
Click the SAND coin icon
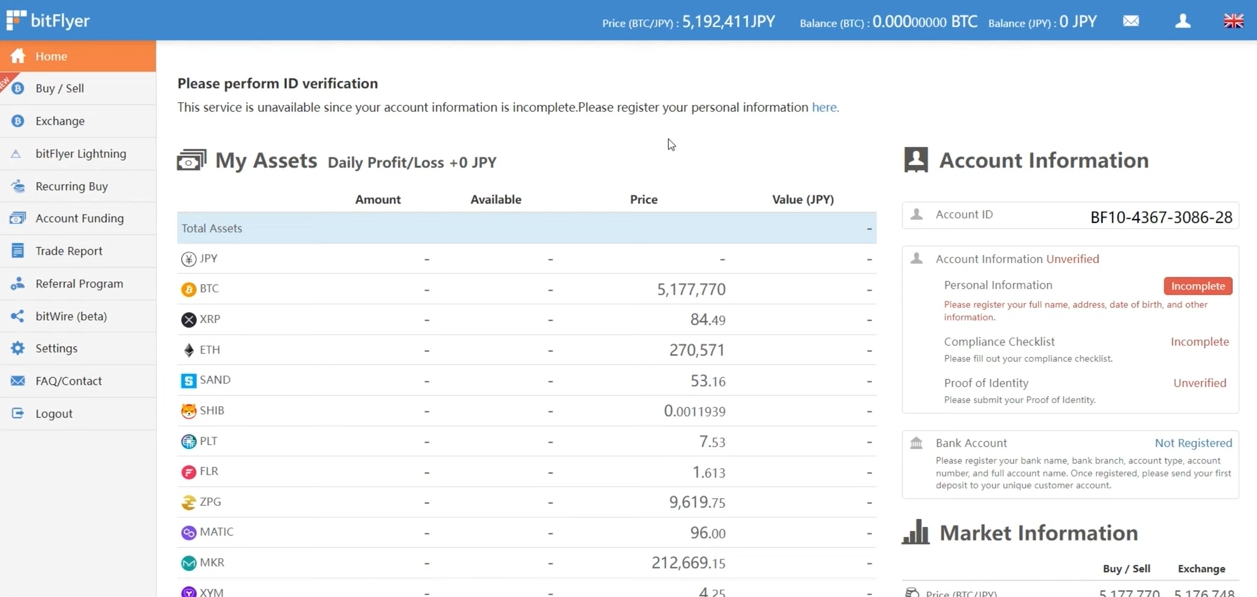[188, 381]
